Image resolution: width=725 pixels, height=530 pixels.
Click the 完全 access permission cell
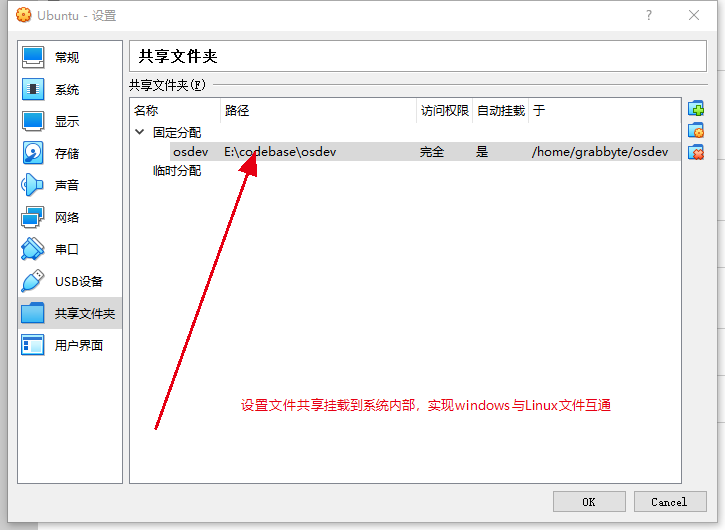tap(432, 152)
